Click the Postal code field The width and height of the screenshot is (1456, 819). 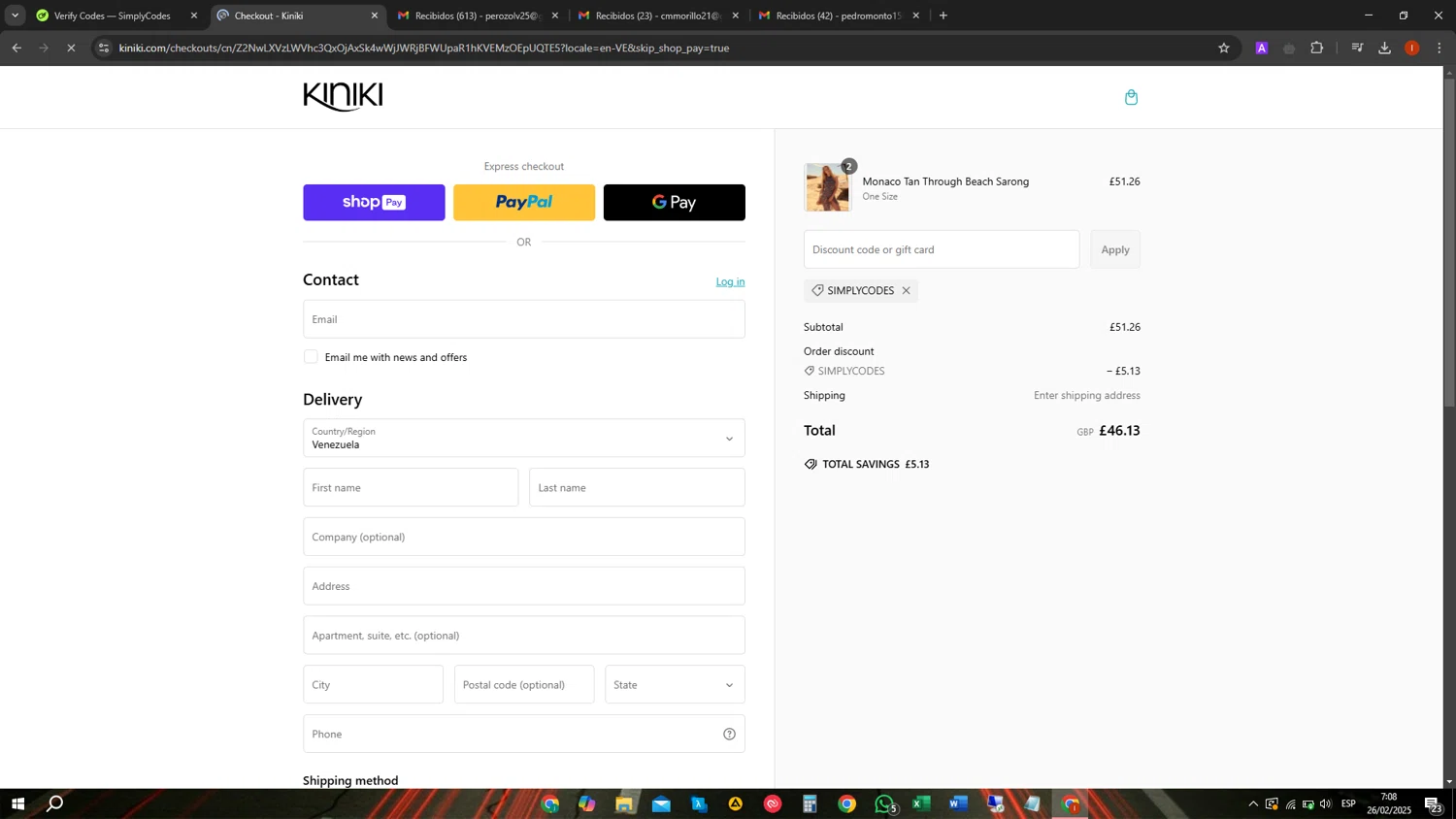point(524,685)
